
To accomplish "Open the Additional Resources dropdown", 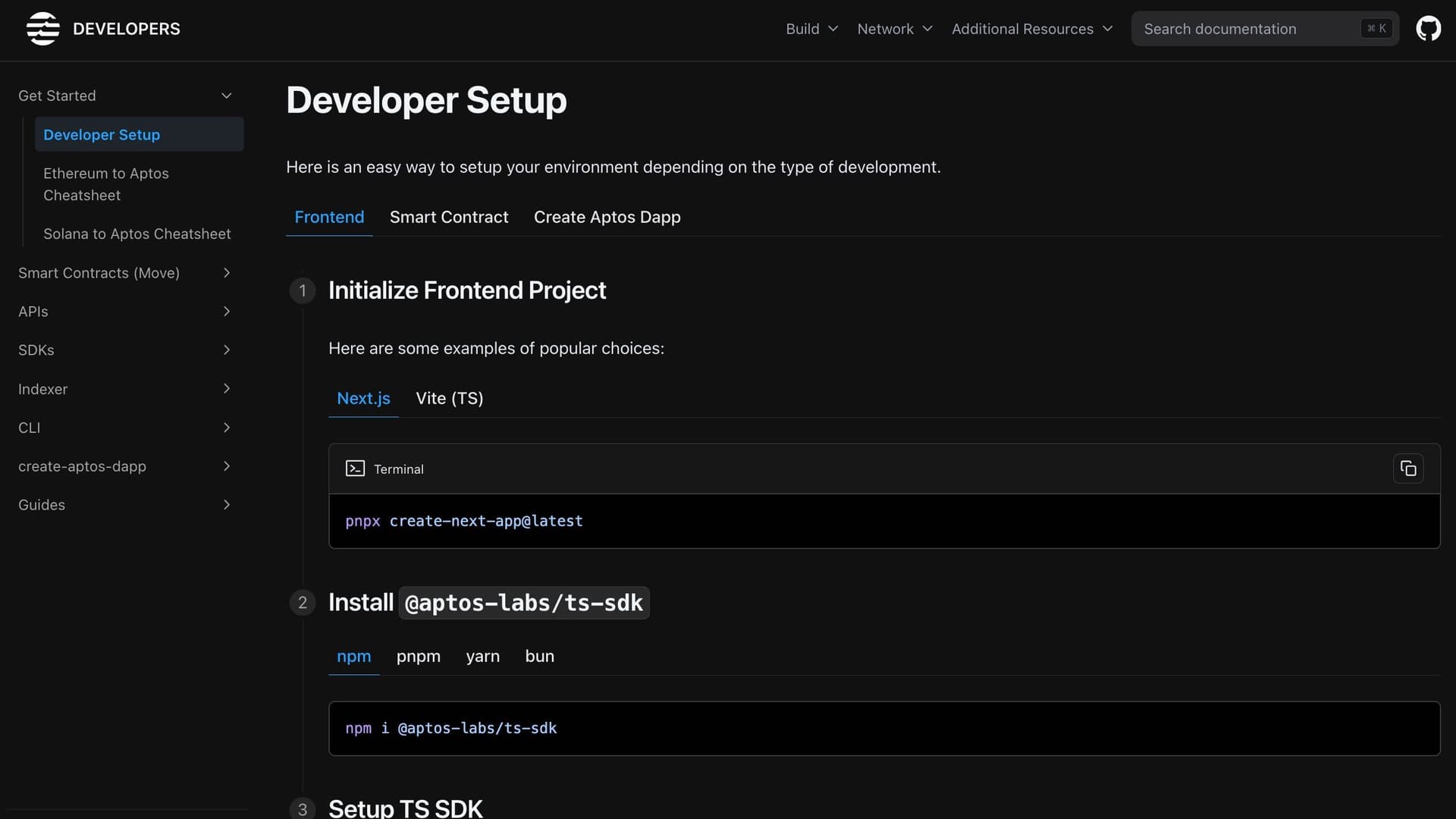I will 1032,29.
